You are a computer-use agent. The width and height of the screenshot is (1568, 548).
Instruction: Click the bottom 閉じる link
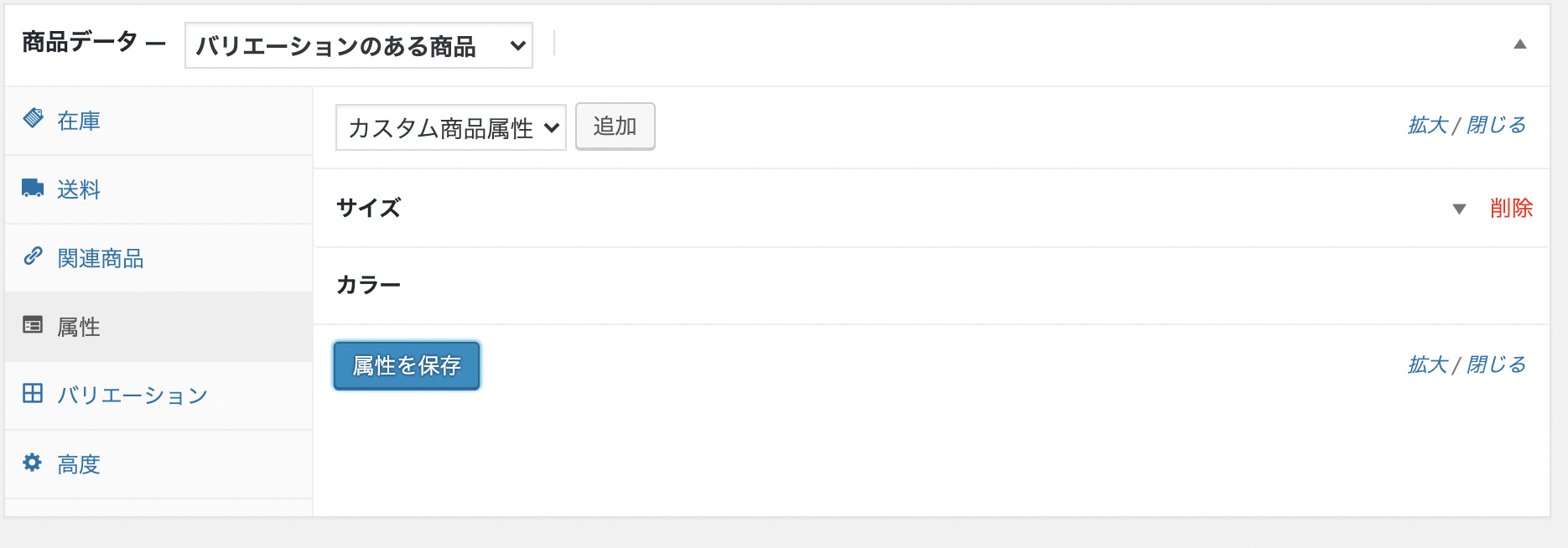click(x=1496, y=365)
